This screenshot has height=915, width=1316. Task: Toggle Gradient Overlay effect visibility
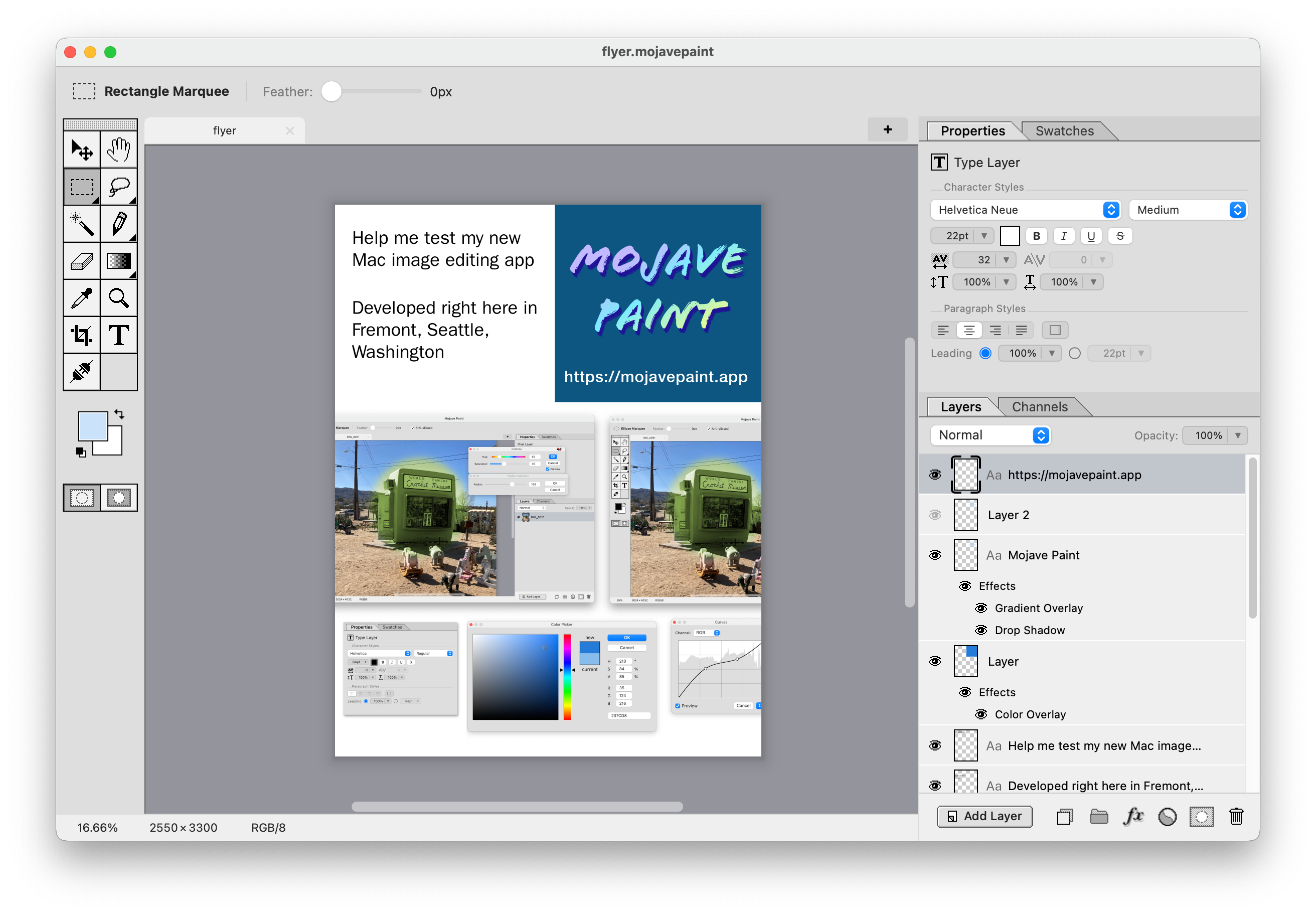[981, 608]
